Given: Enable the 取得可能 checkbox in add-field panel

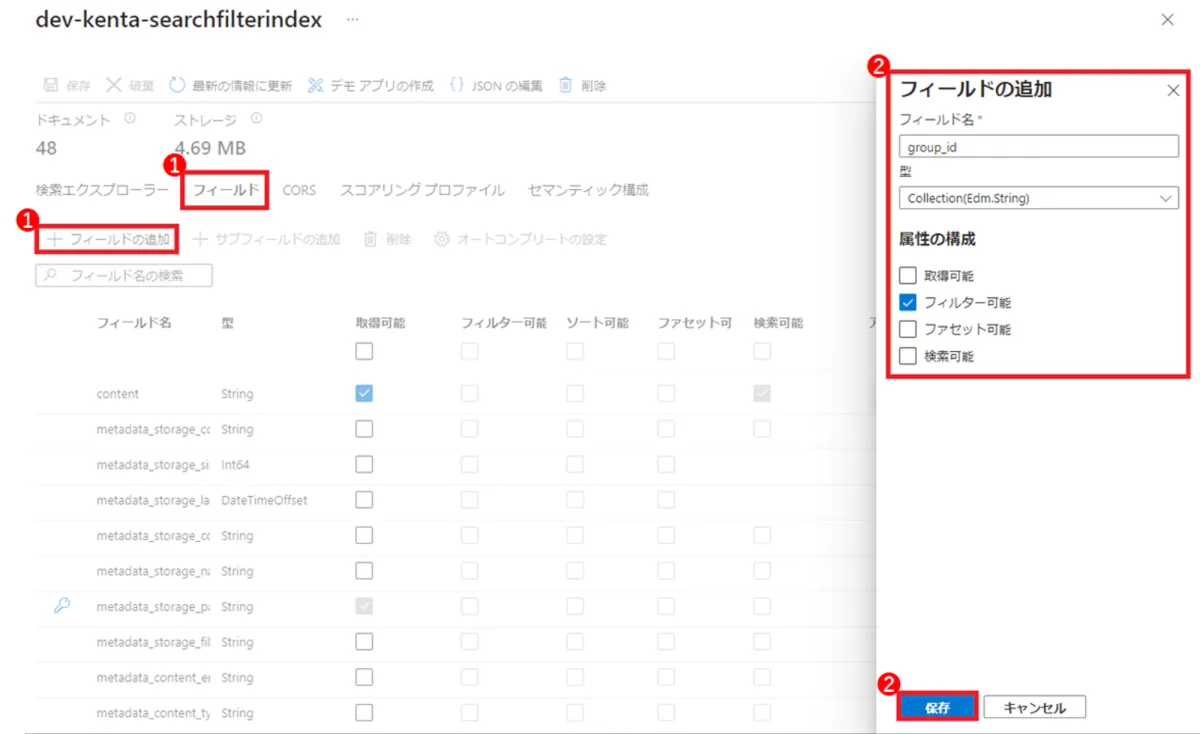Looking at the screenshot, I should coord(908,276).
